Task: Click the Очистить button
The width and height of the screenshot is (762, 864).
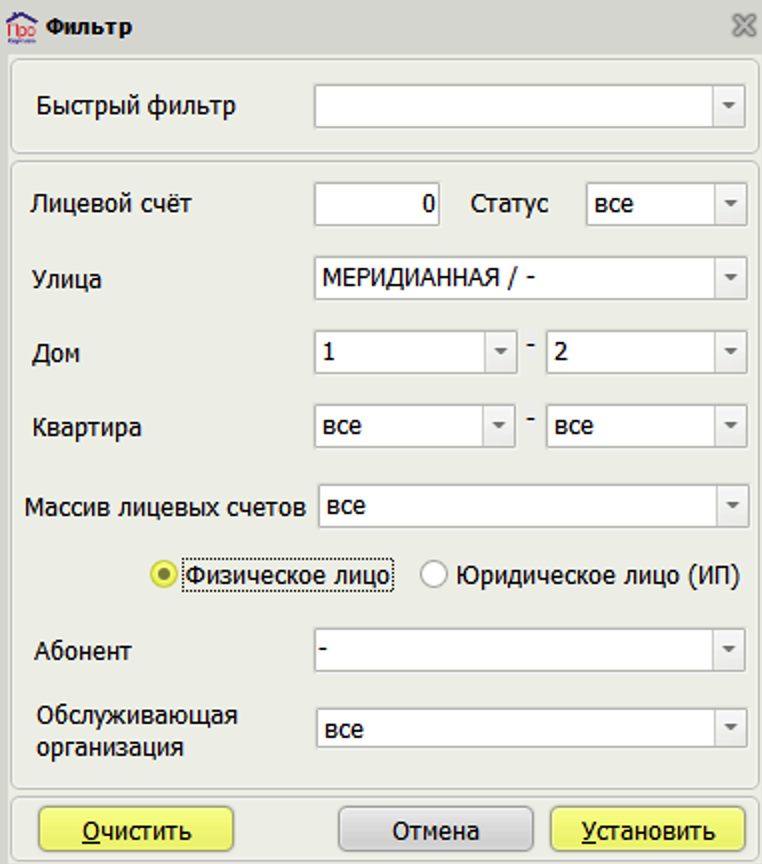Action: (136, 830)
